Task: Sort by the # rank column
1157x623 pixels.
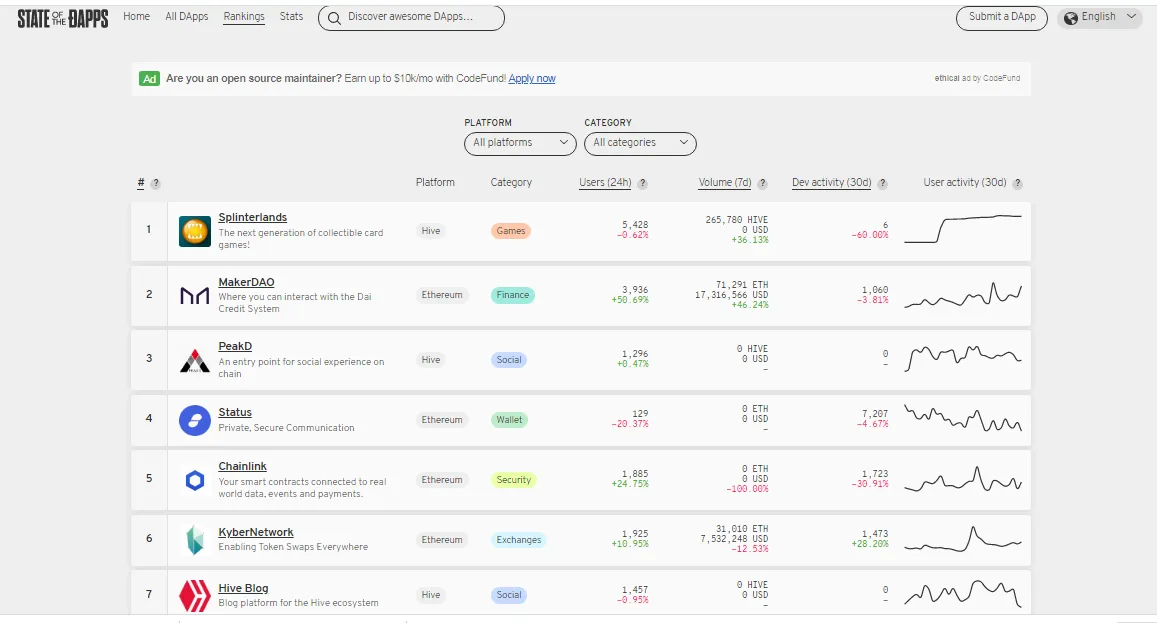Action: tap(141, 182)
